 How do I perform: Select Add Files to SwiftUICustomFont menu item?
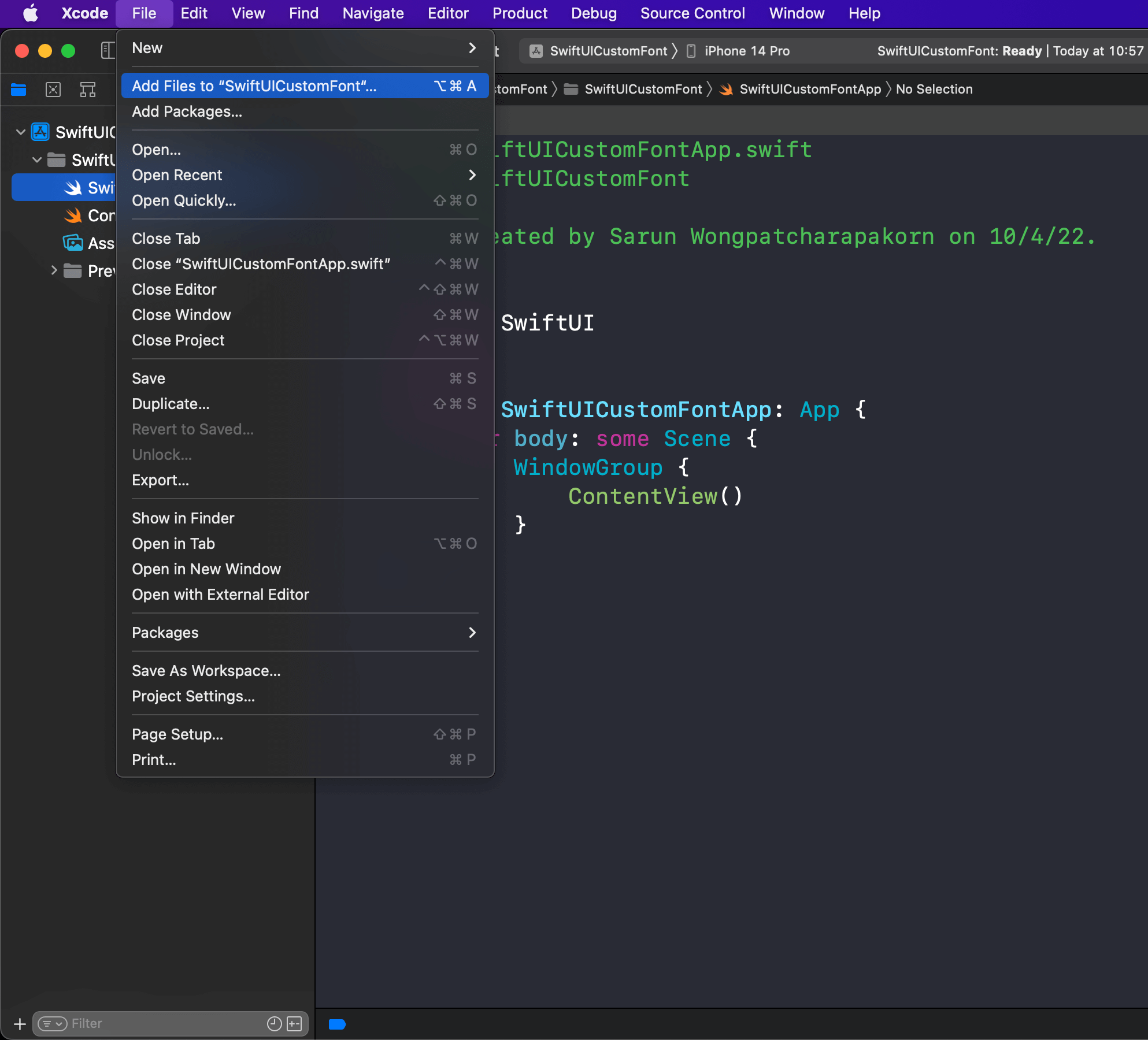[x=253, y=85]
